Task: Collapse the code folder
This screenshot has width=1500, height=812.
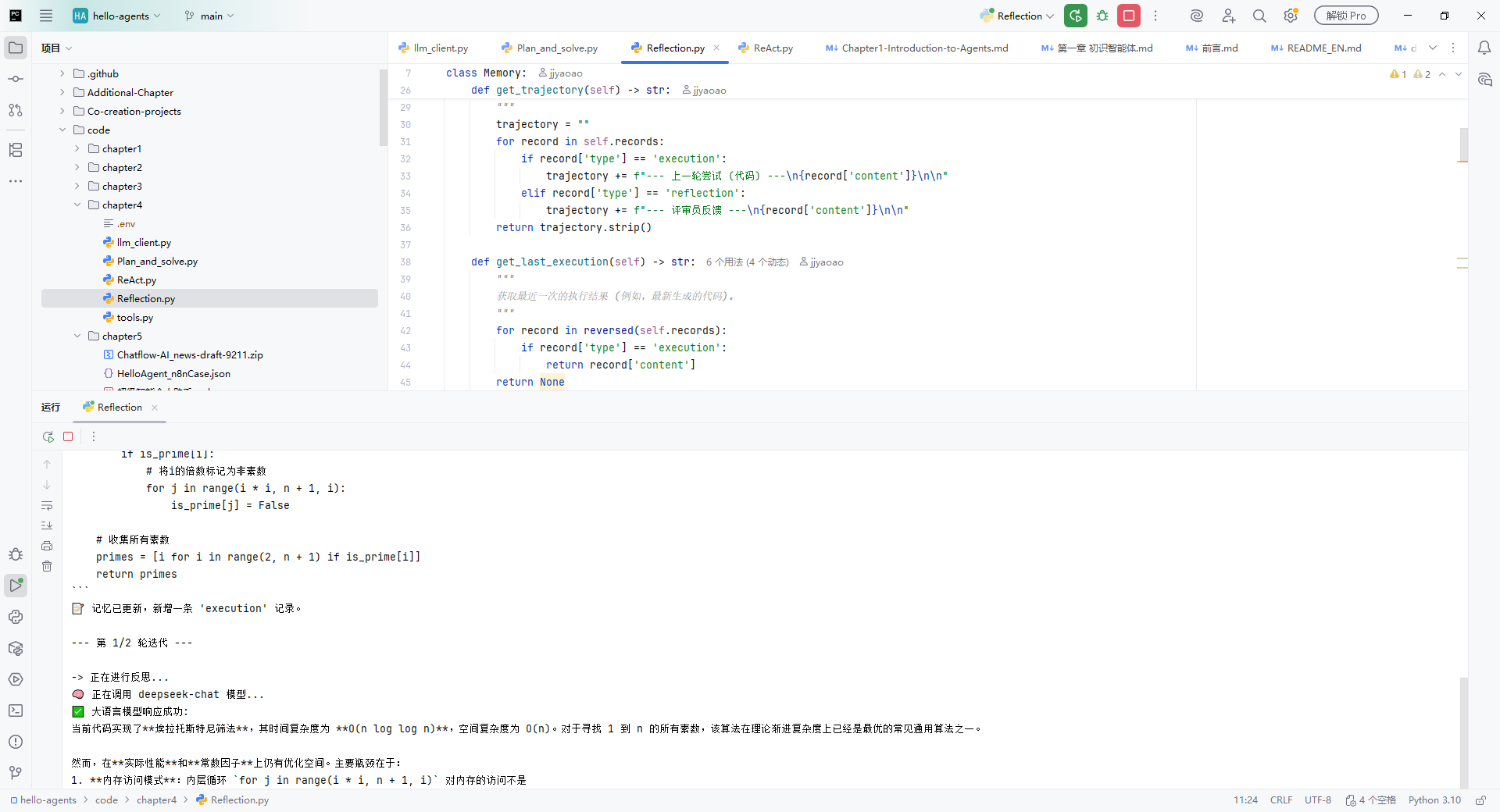Action: pyautogui.click(x=62, y=130)
